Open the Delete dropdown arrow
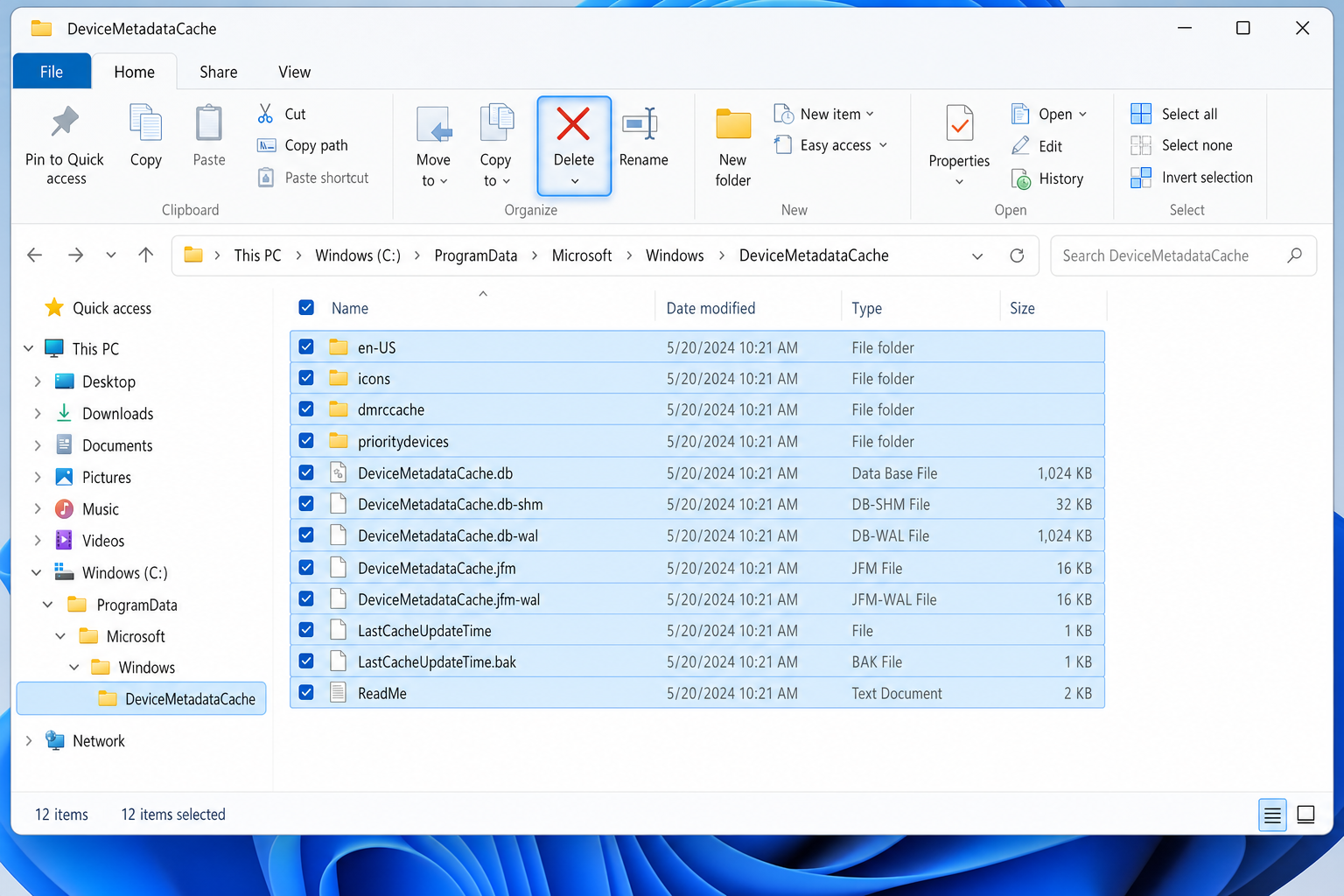The image size is (1344, 896). pos(574,181)
